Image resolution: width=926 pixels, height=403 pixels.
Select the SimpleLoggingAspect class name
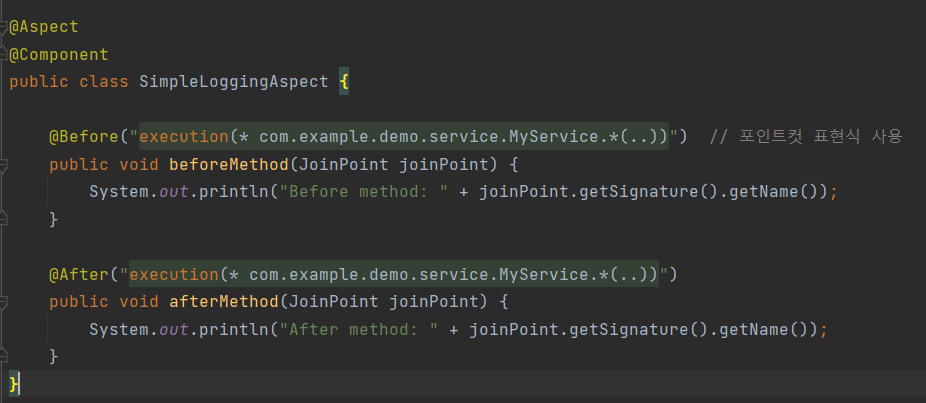pos(234,82)
